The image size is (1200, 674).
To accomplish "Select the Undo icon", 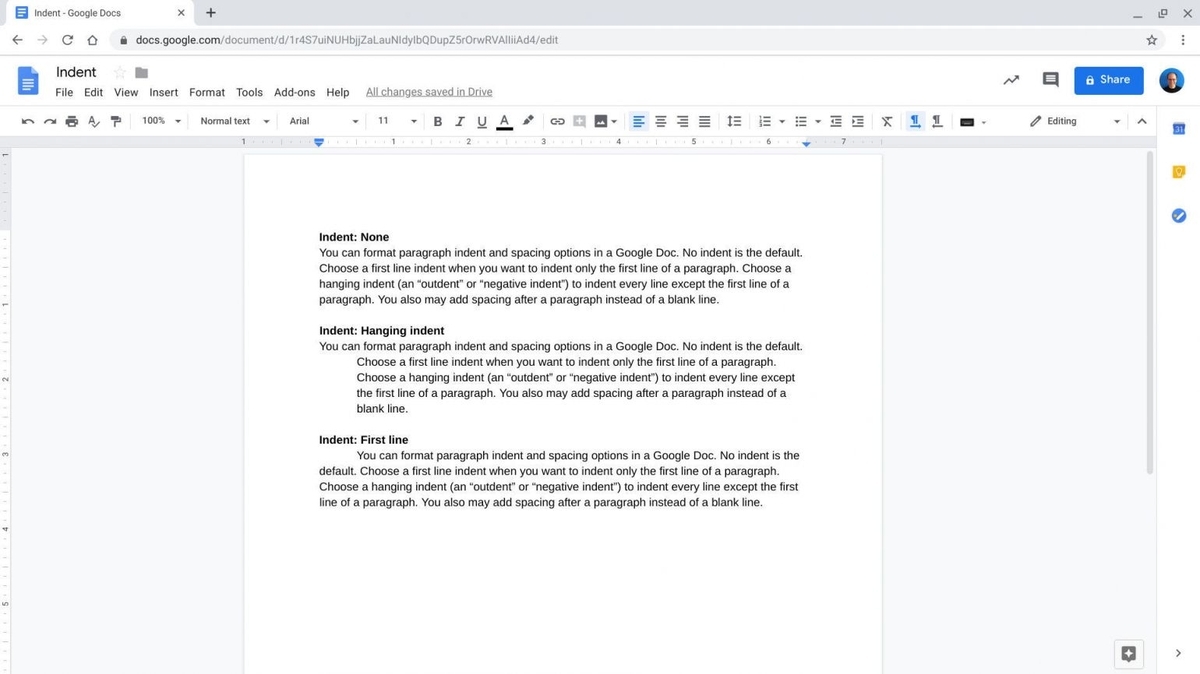I will [x=28, y=121].
